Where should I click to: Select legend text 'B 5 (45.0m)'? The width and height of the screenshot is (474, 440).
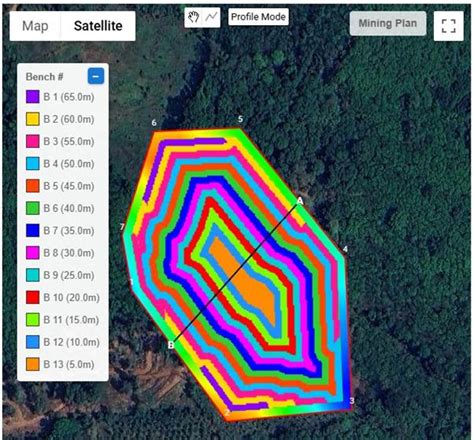(x=69, y=186)
